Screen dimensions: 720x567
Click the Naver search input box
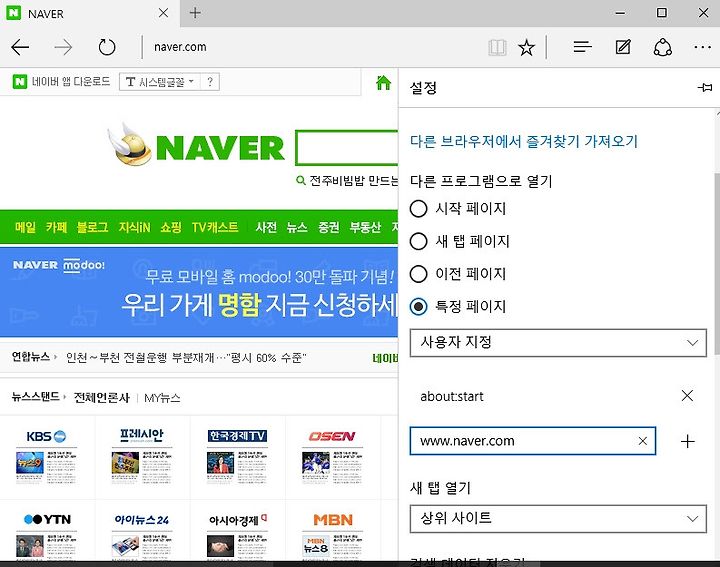(x=347, y=148)
